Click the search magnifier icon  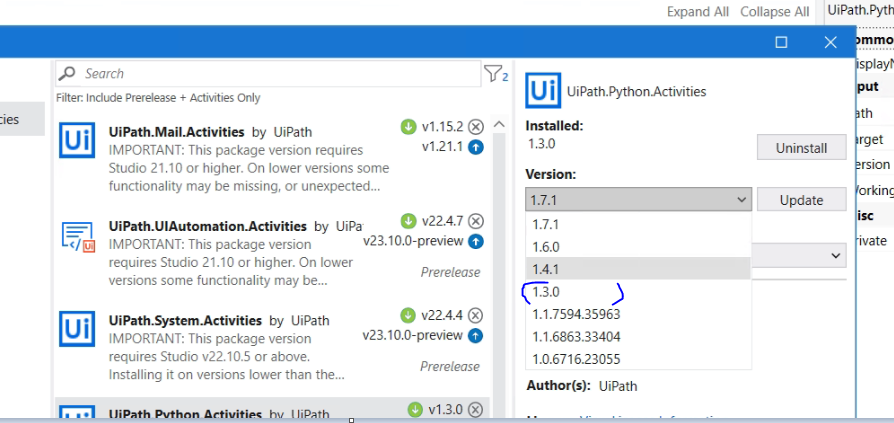68,74
